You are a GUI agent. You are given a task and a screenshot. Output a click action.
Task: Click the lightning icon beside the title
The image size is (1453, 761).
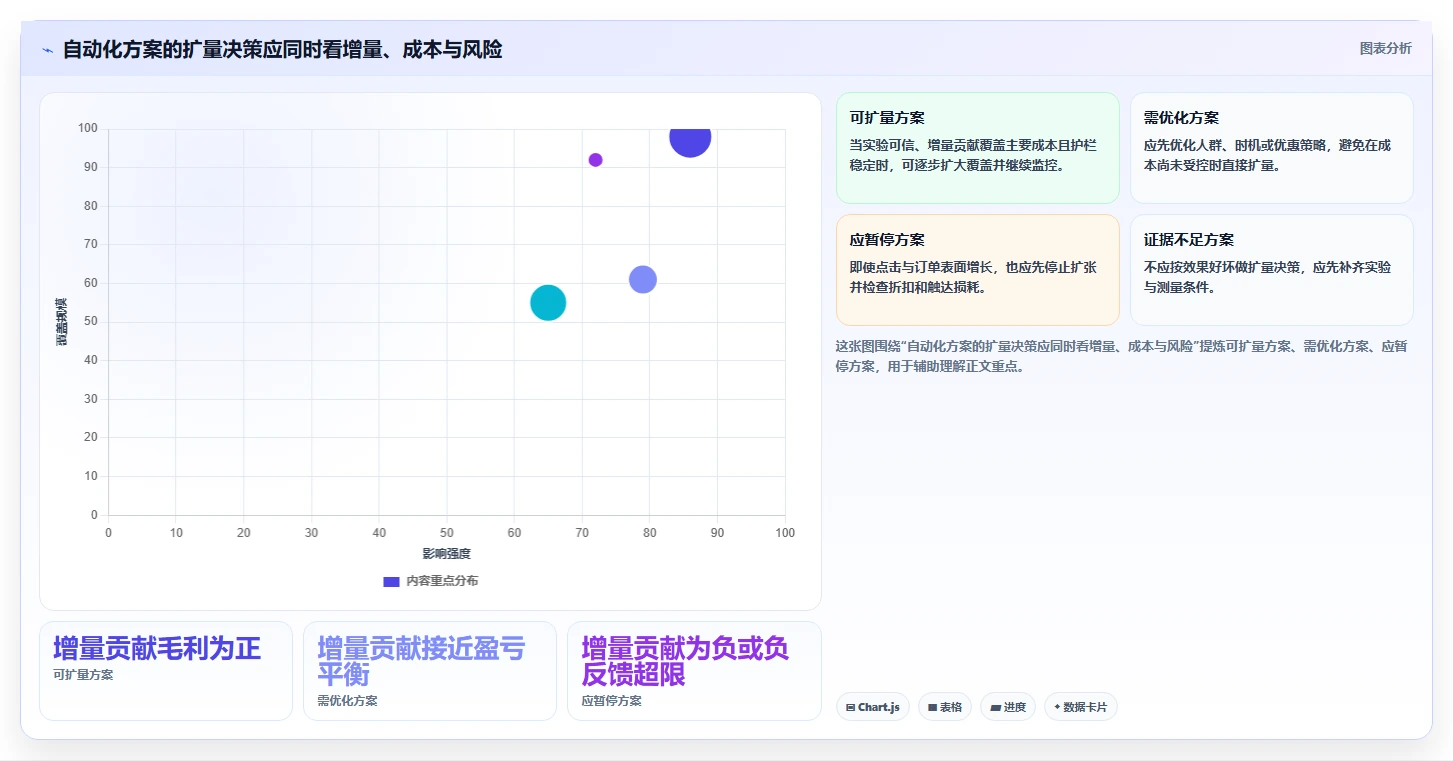[47, 50]
